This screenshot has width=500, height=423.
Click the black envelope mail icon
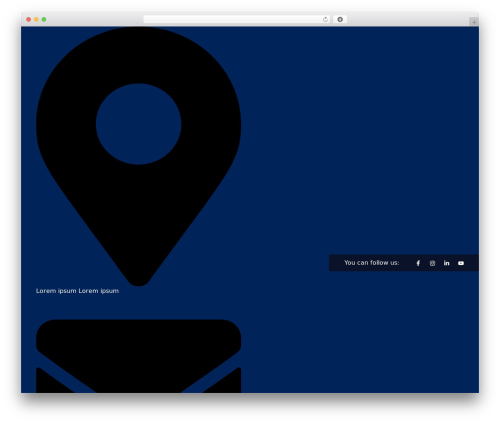coord(138,356)
